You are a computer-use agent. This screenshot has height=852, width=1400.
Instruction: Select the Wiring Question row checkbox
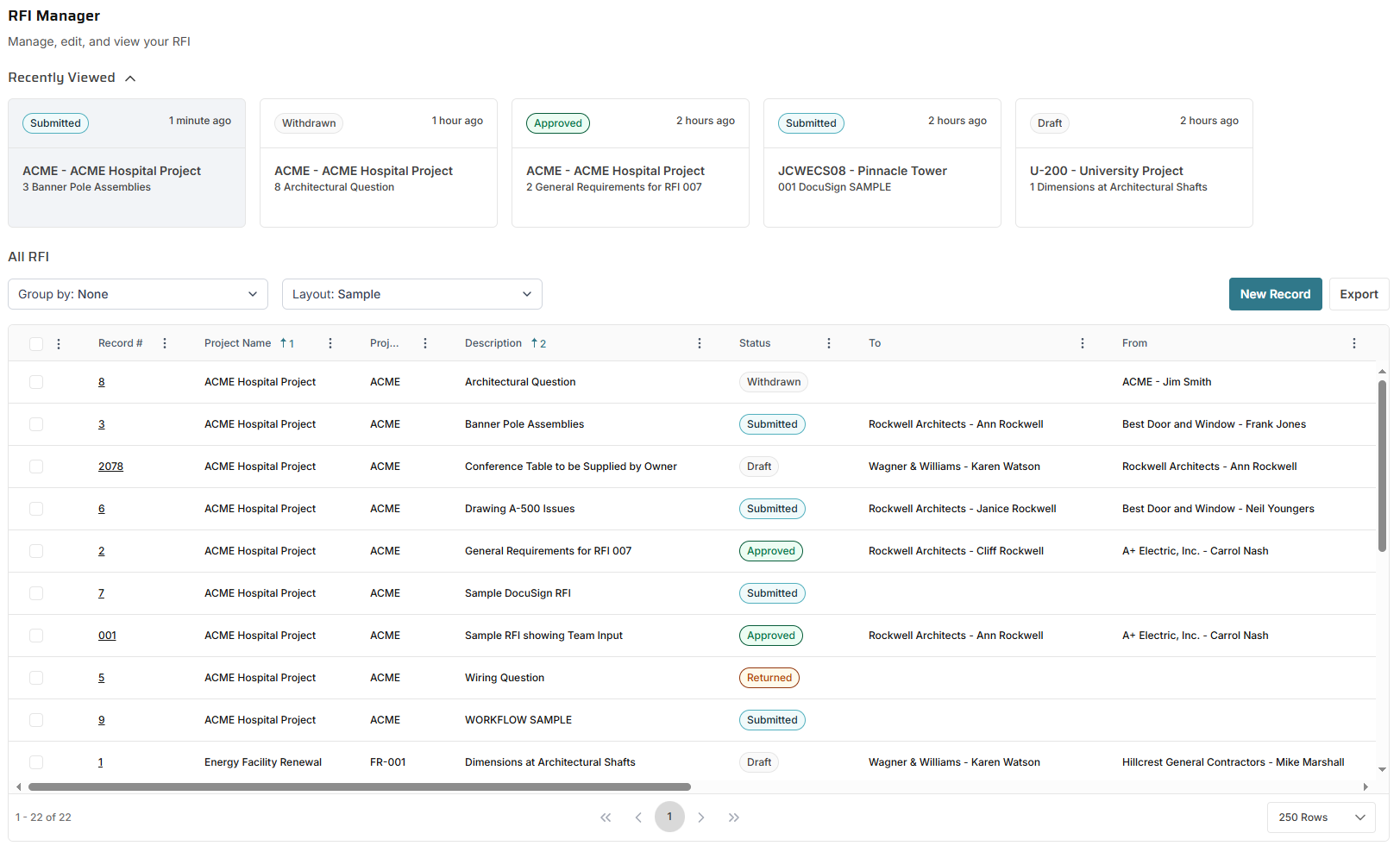click(x=36, y=678)
